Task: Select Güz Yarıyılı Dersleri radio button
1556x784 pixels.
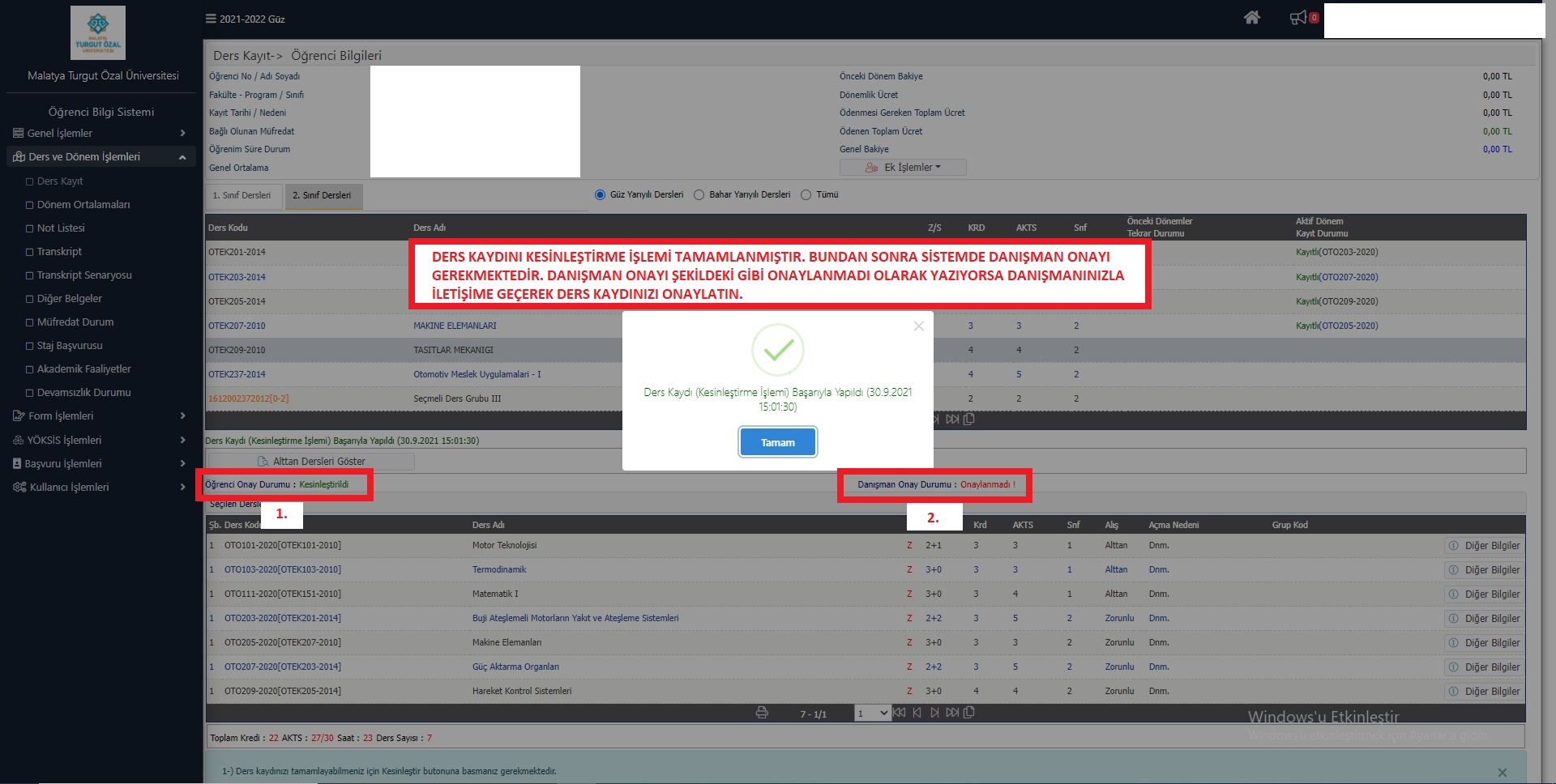Action: pos(601,195)
